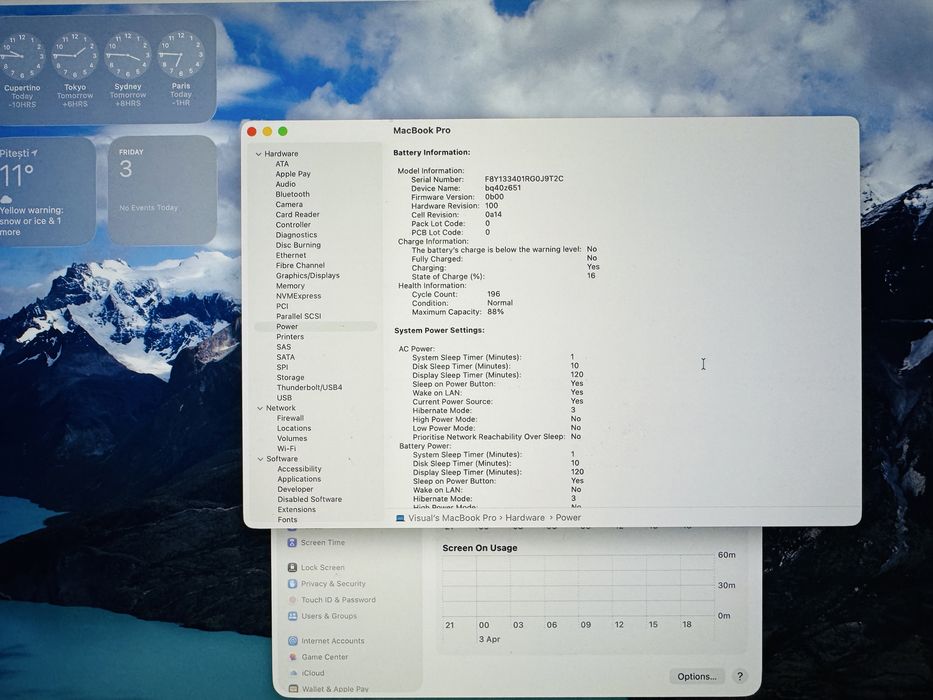The image size is (933, 700).
Task: Open Users & Groups settings
Action: pyautogui.click(x=328, y=616)
